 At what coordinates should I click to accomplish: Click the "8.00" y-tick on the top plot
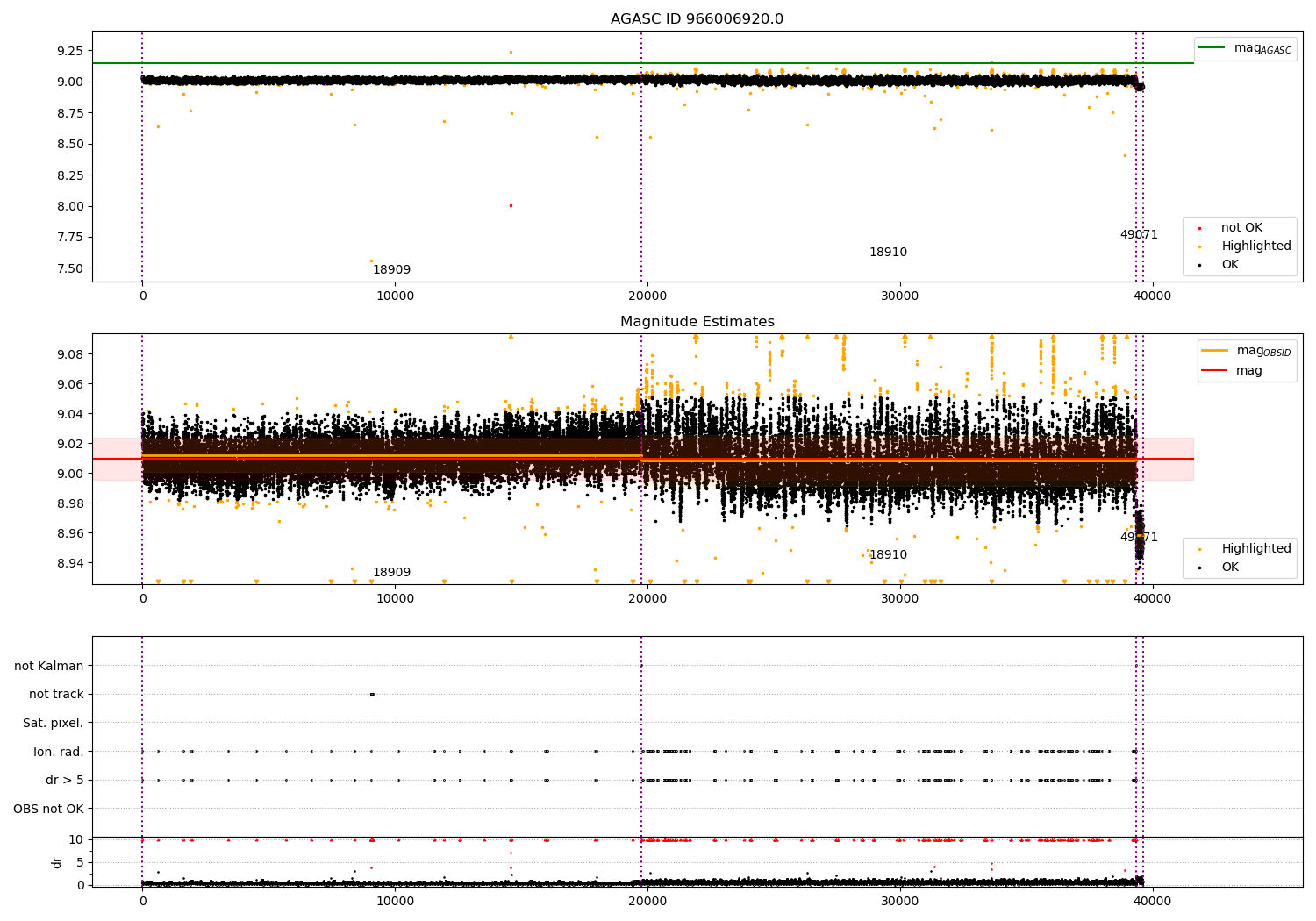point(70,206)
